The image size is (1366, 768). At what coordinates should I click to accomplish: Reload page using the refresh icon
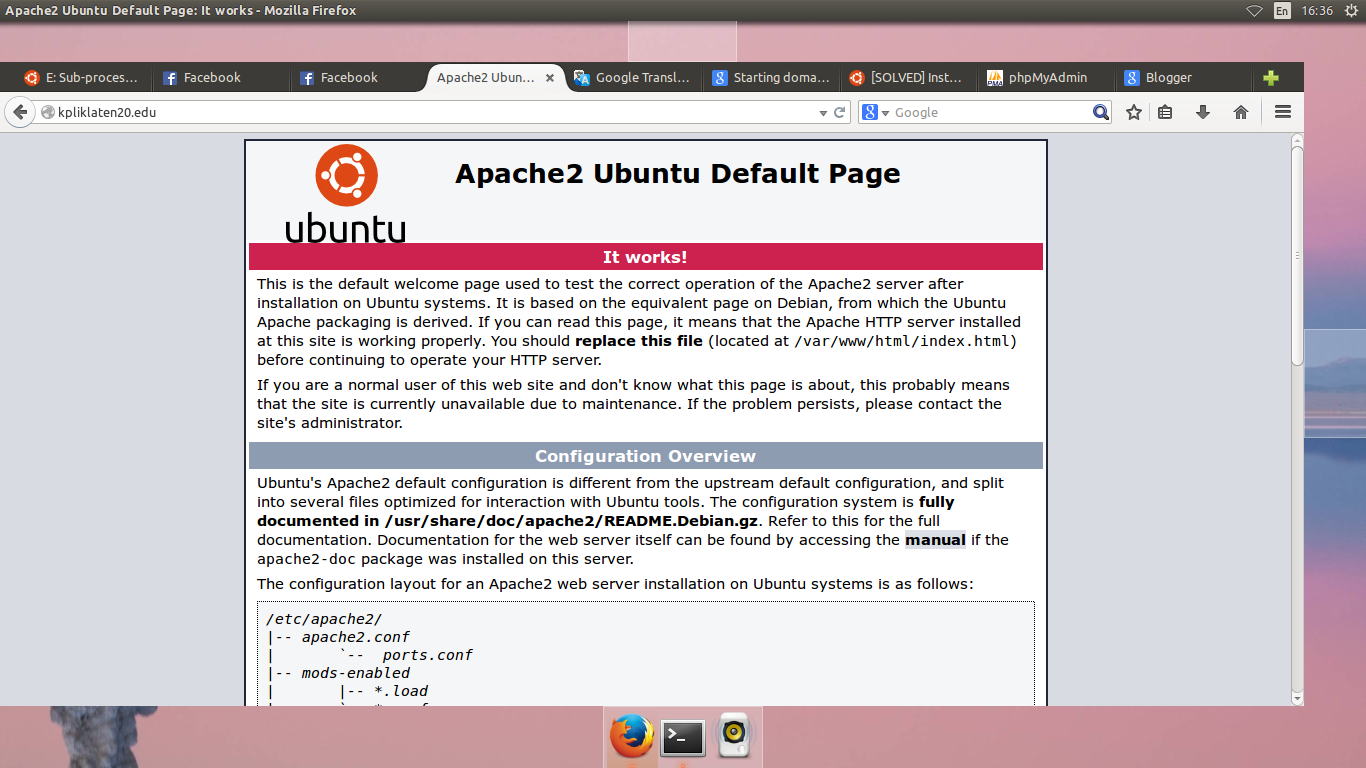[x=840, y=113]
